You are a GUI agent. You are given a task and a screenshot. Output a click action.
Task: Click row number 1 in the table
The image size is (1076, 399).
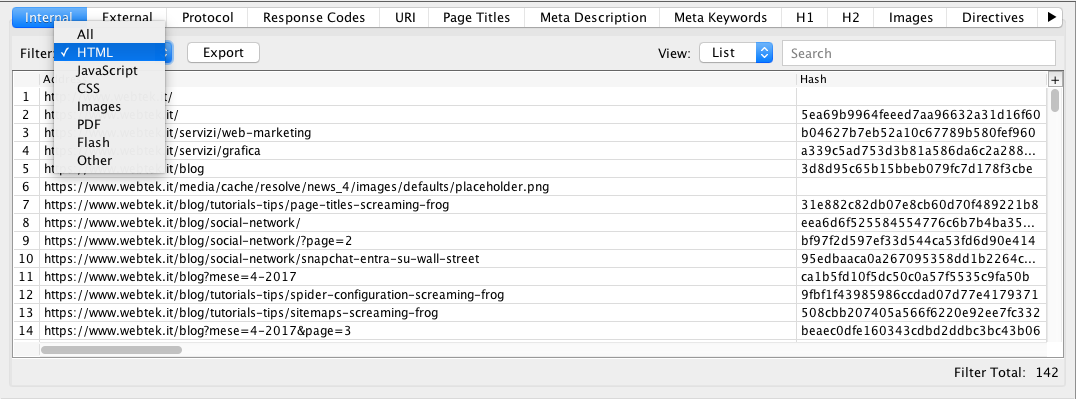[26, 97]
